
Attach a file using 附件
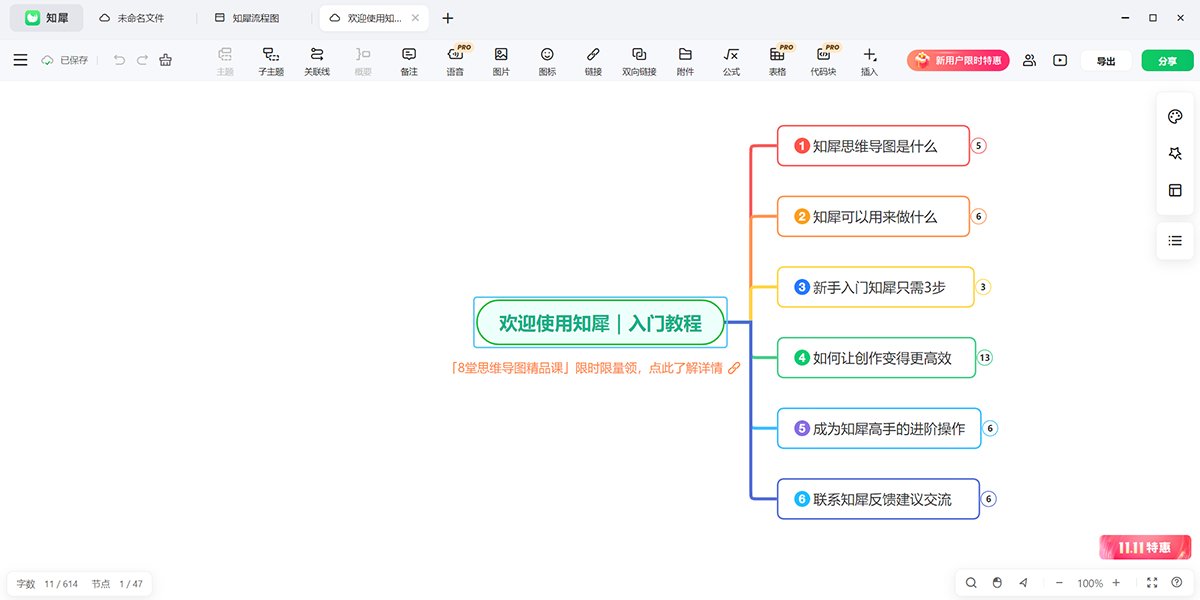(685, 60)
